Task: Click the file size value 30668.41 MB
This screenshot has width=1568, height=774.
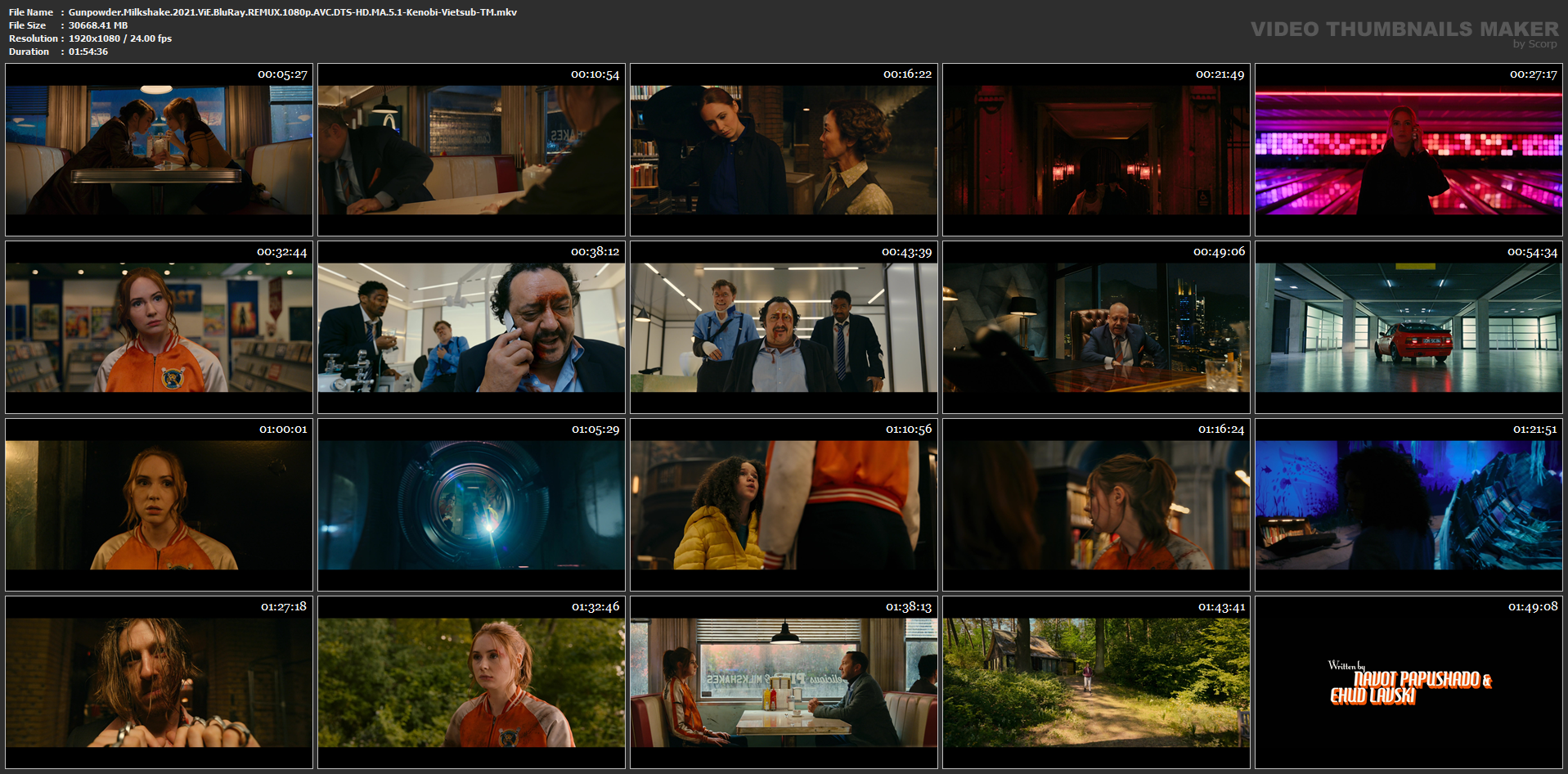Action: pyautogui.click(x=98, y=25)
